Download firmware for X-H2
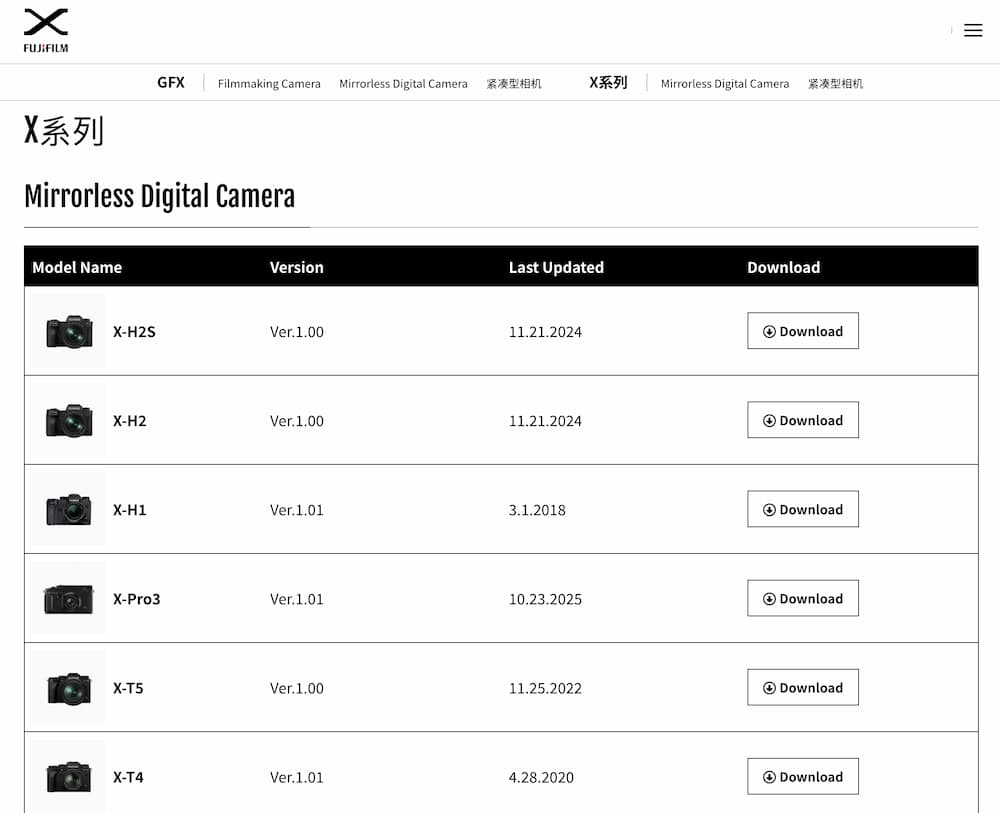 tap(803, 420)
